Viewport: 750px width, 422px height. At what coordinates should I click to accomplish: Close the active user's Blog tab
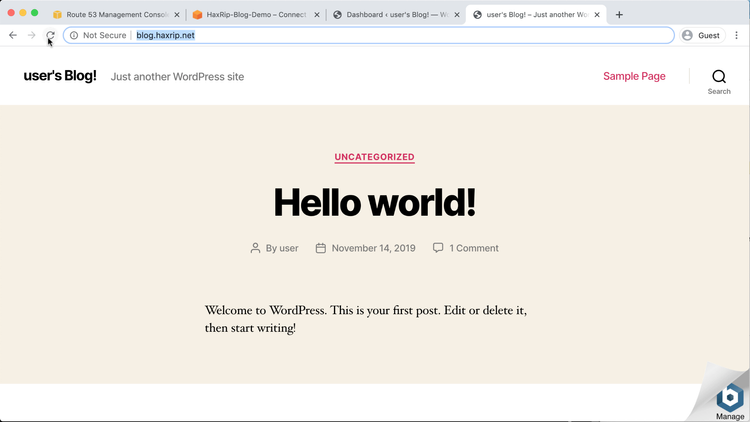pos(597,15)
